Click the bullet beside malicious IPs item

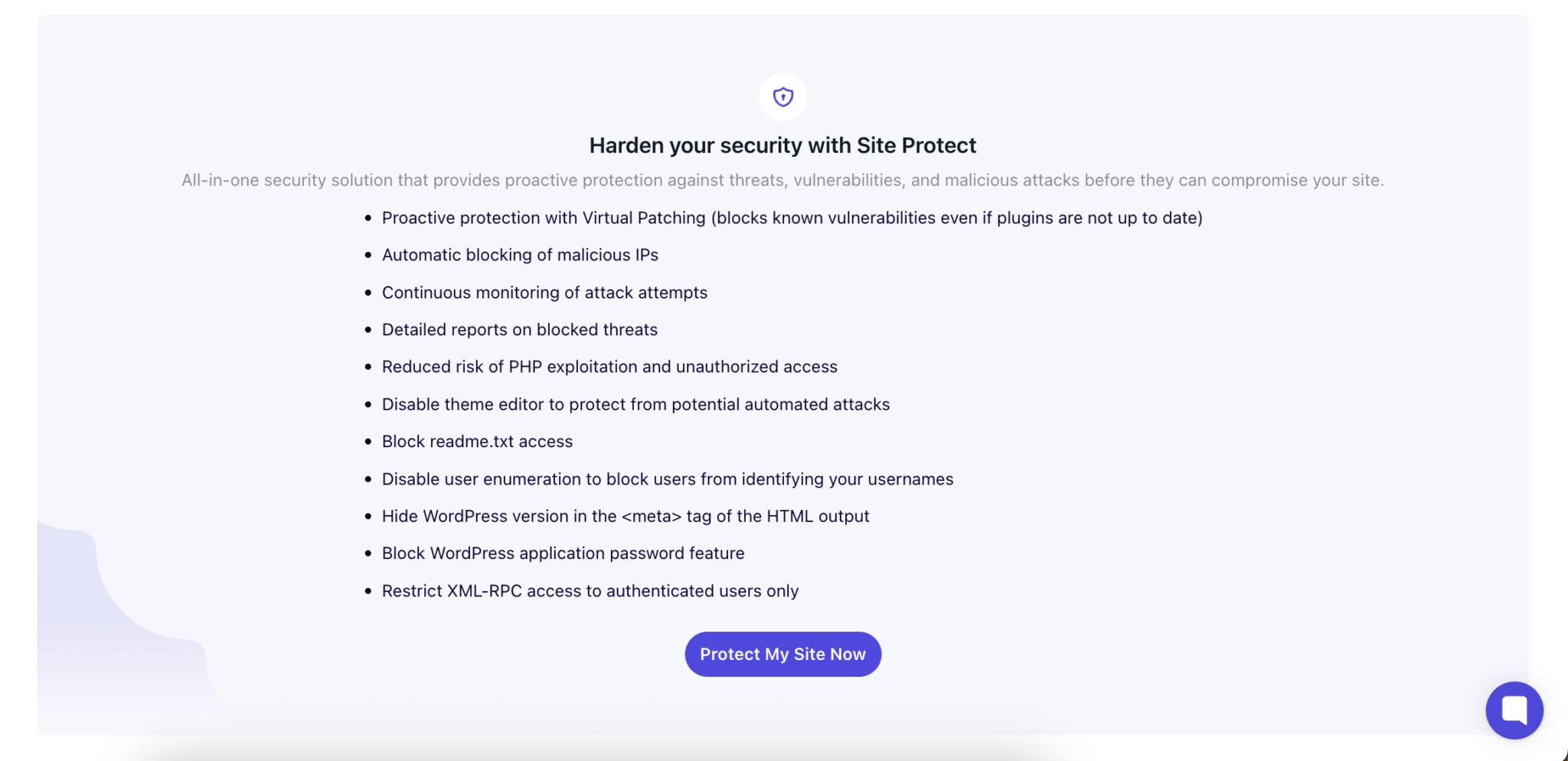[x=367, y=256]
